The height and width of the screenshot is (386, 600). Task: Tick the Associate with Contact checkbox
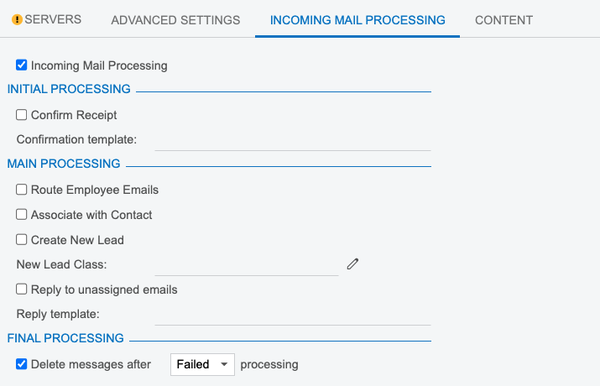[21, 214]
